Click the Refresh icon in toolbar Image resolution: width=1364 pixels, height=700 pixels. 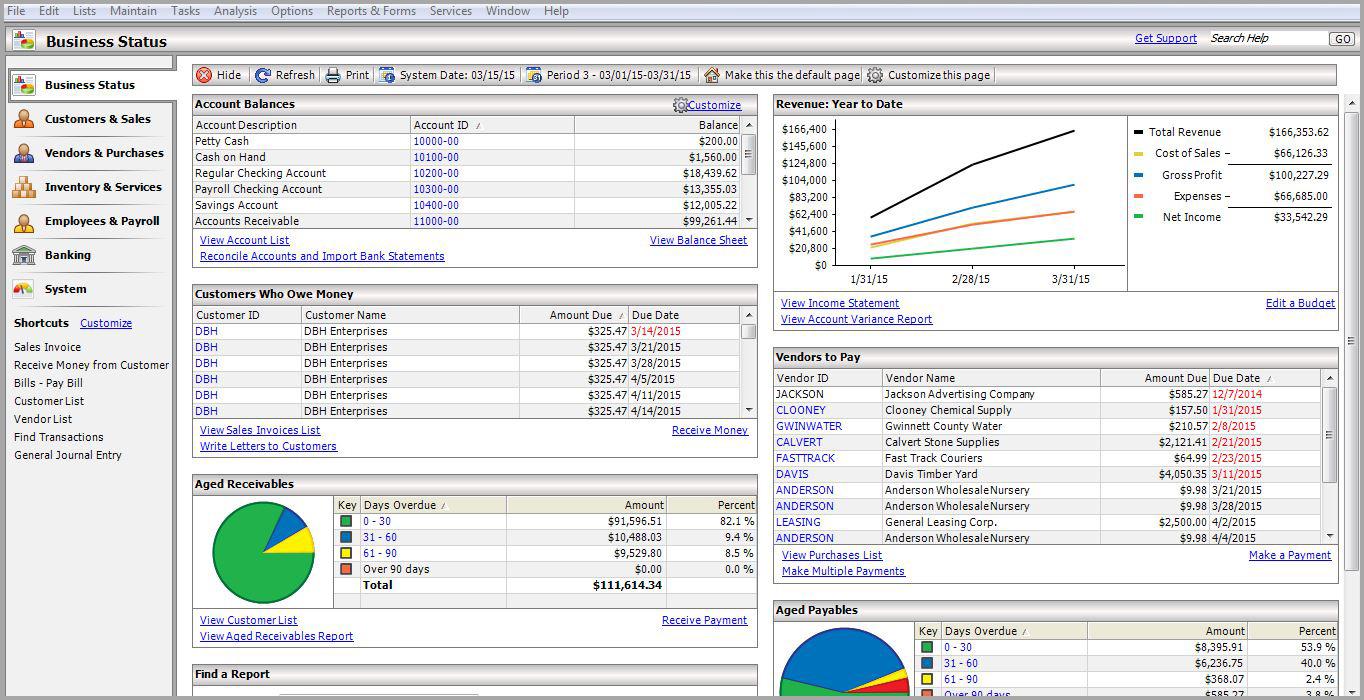coord(263,75)
